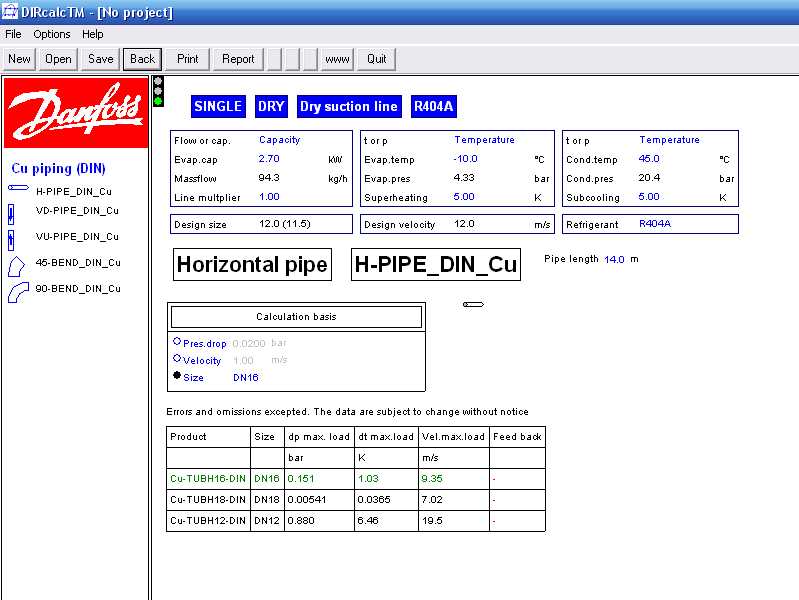Screen dimensions: 799x600
Task: Select the Velocity radio button
Action: click(x=177, y=358)
